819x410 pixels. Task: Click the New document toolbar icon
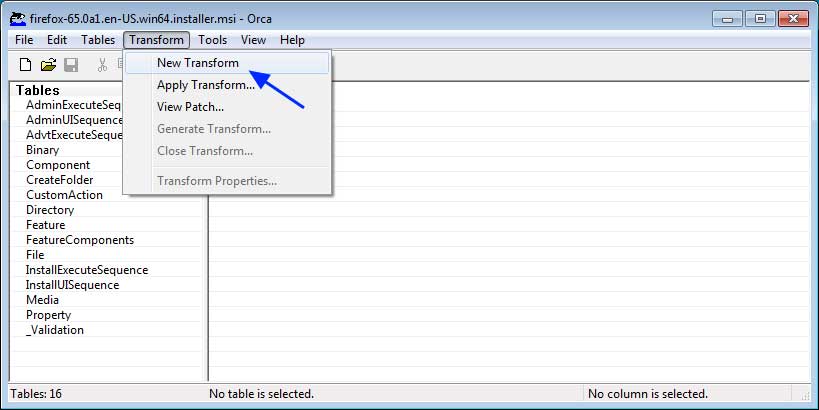(x=25, y=65)
